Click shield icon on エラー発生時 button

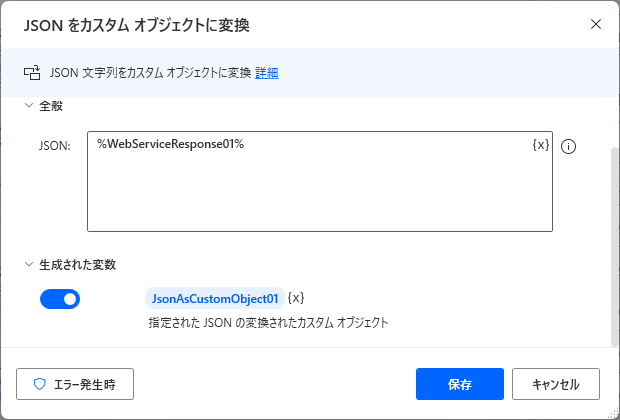pos(40,384)
